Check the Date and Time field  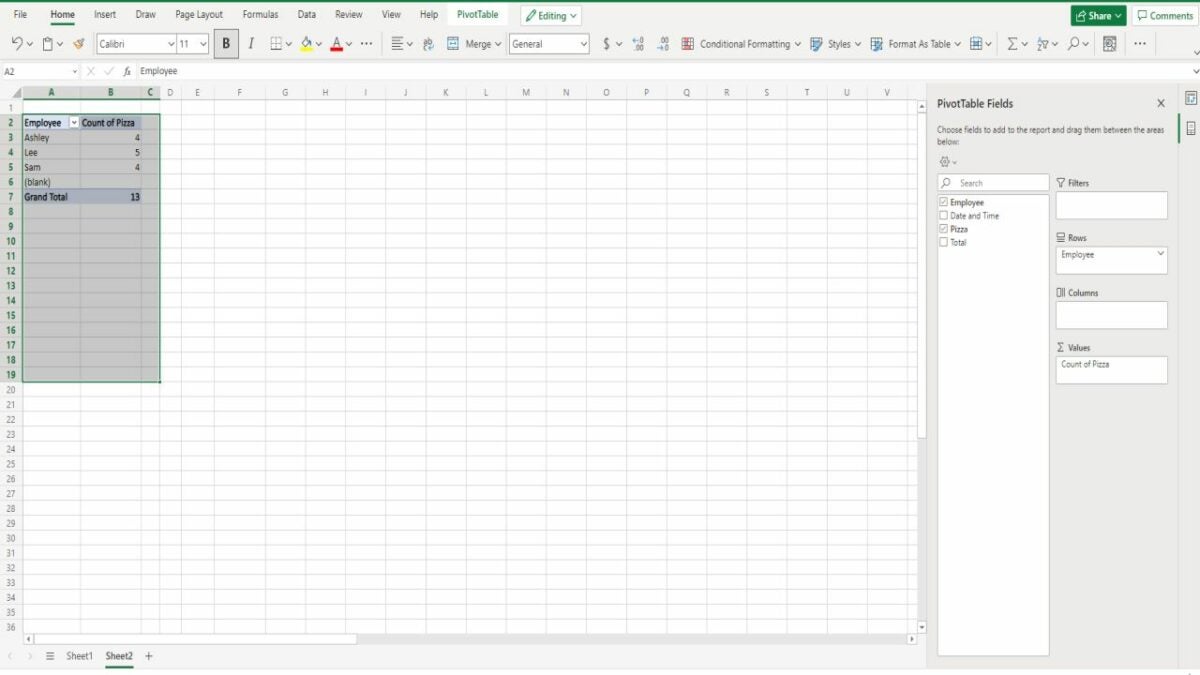(944, 216)
